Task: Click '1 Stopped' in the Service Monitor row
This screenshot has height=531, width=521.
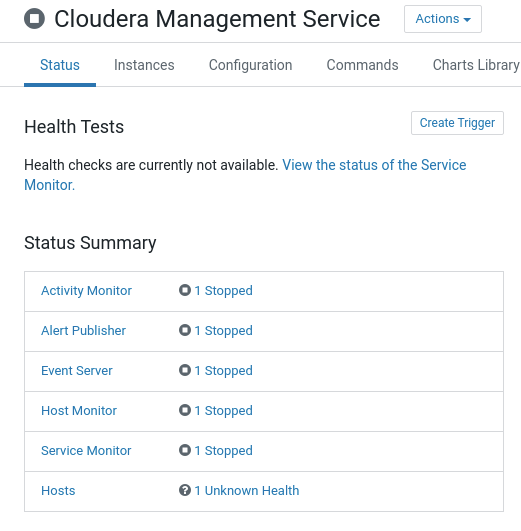Action: 224,451
